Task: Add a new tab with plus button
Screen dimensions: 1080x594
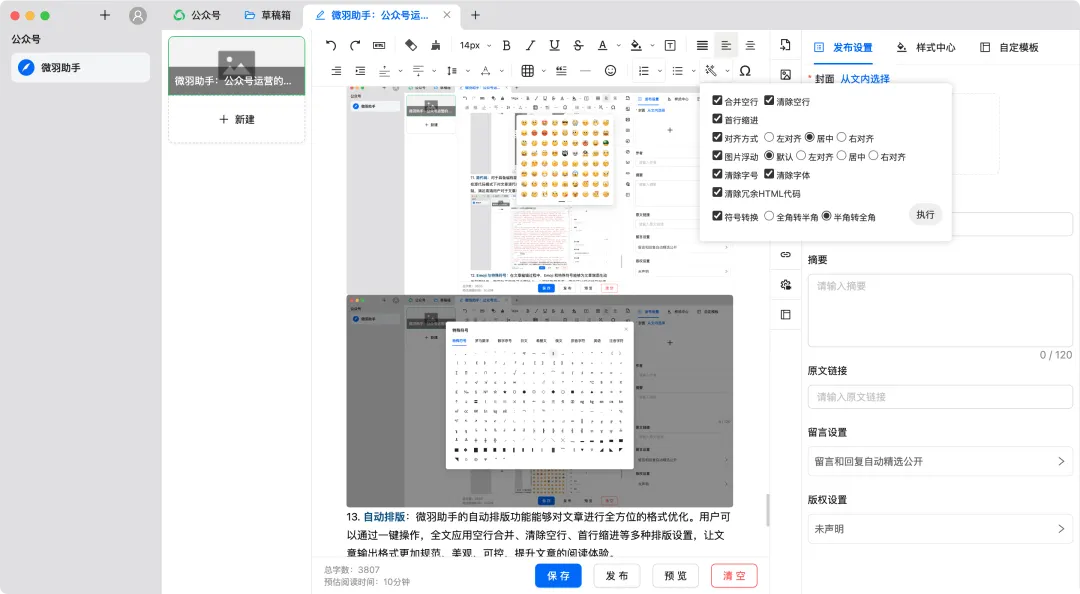Action: click(475, 15)
